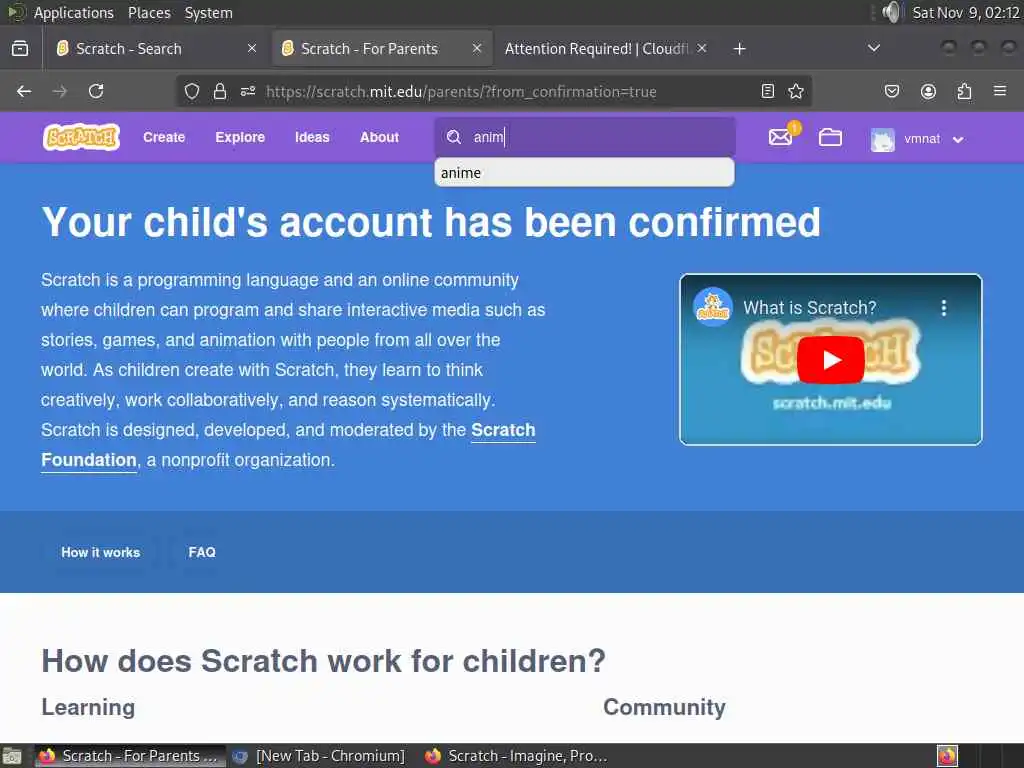This screenshot has height=768, width=1024.
Task: Click the search magnifier icon
Action: [x=454, y=137]
